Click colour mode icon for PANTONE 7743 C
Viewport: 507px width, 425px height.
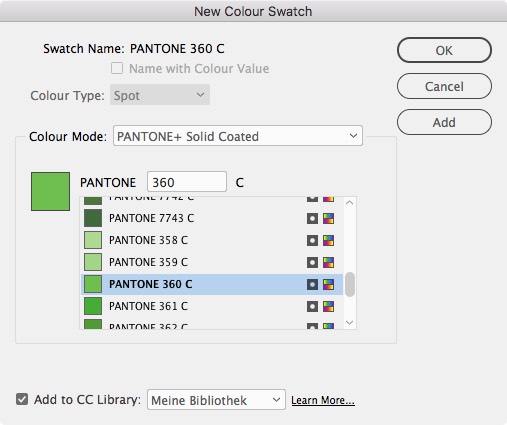(x=328, y=219)
